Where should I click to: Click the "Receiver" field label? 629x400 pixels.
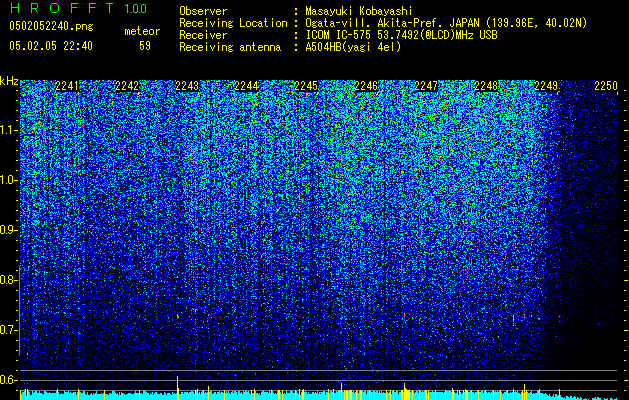[203, 35]
